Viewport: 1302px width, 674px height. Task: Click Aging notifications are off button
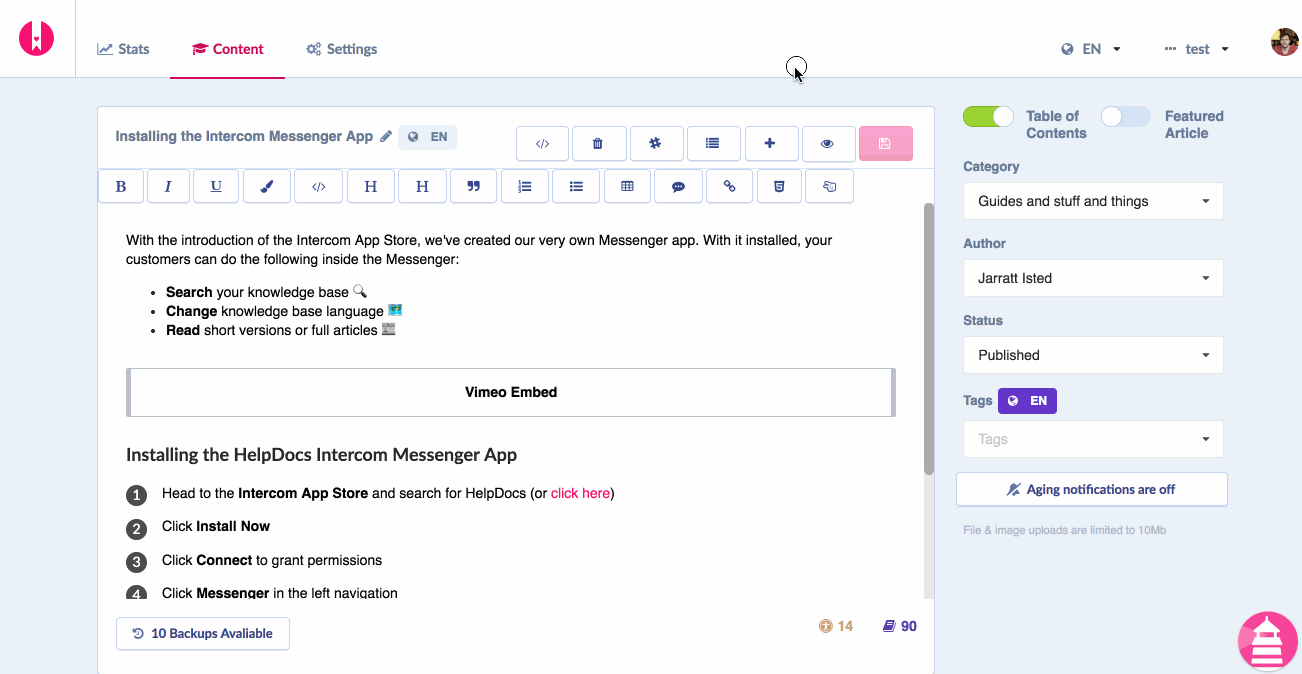(x=1092, y=489)
